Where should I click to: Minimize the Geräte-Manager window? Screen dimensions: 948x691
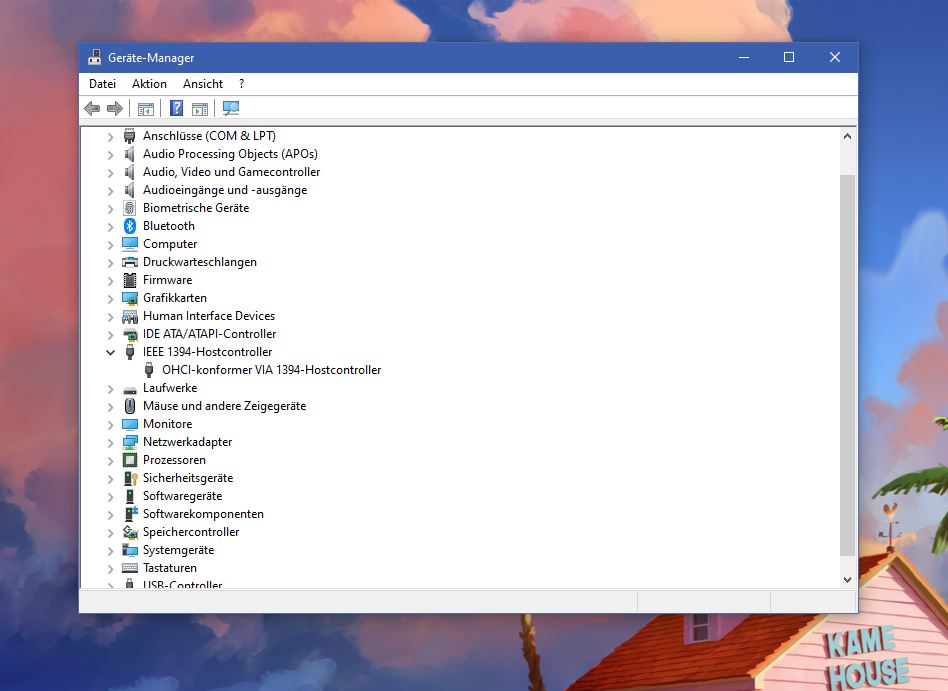[744, 57]
